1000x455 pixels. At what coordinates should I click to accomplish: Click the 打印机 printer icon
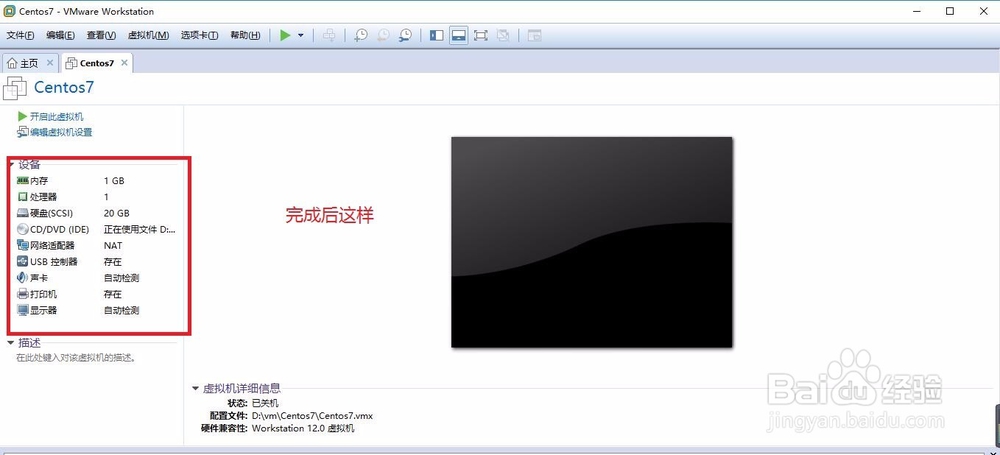(x=23, y=294)
